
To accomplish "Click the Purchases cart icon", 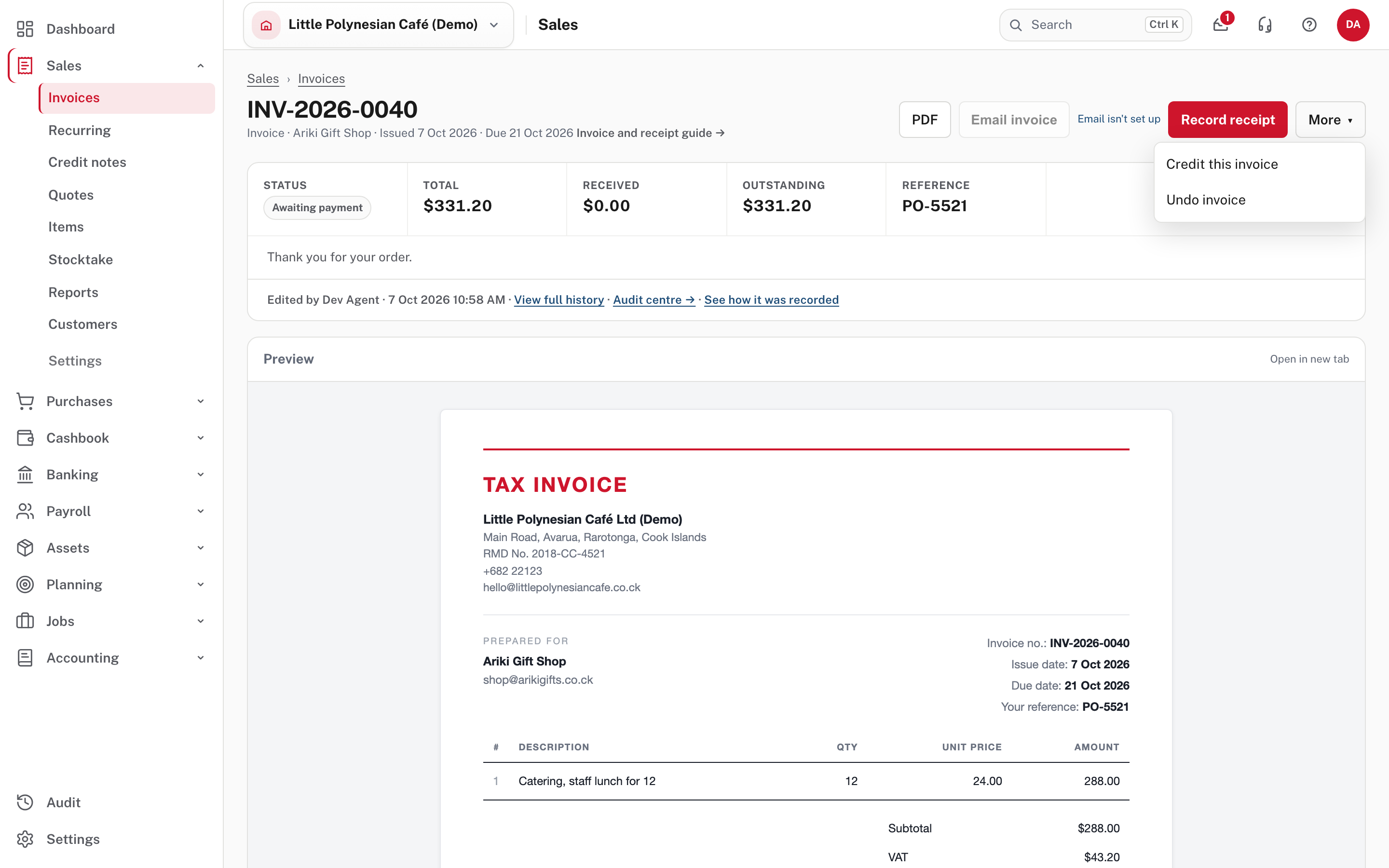I will pos(25,401).
